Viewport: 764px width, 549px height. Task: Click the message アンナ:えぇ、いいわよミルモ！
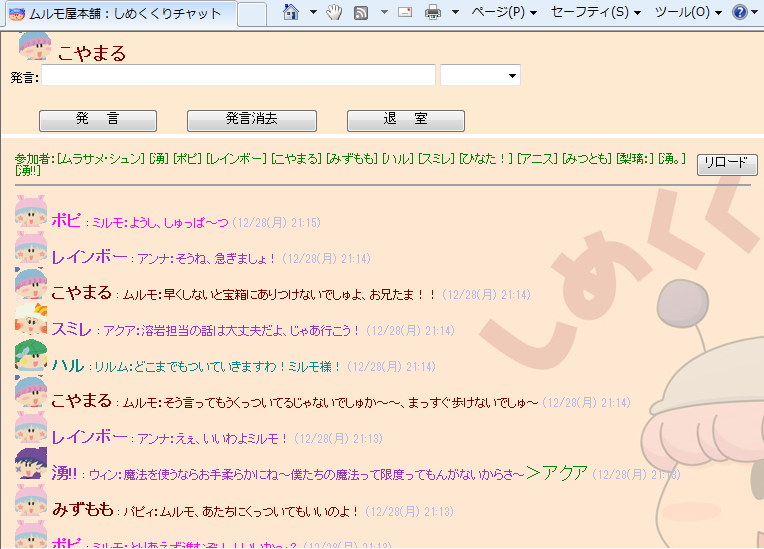click(213, 439)
